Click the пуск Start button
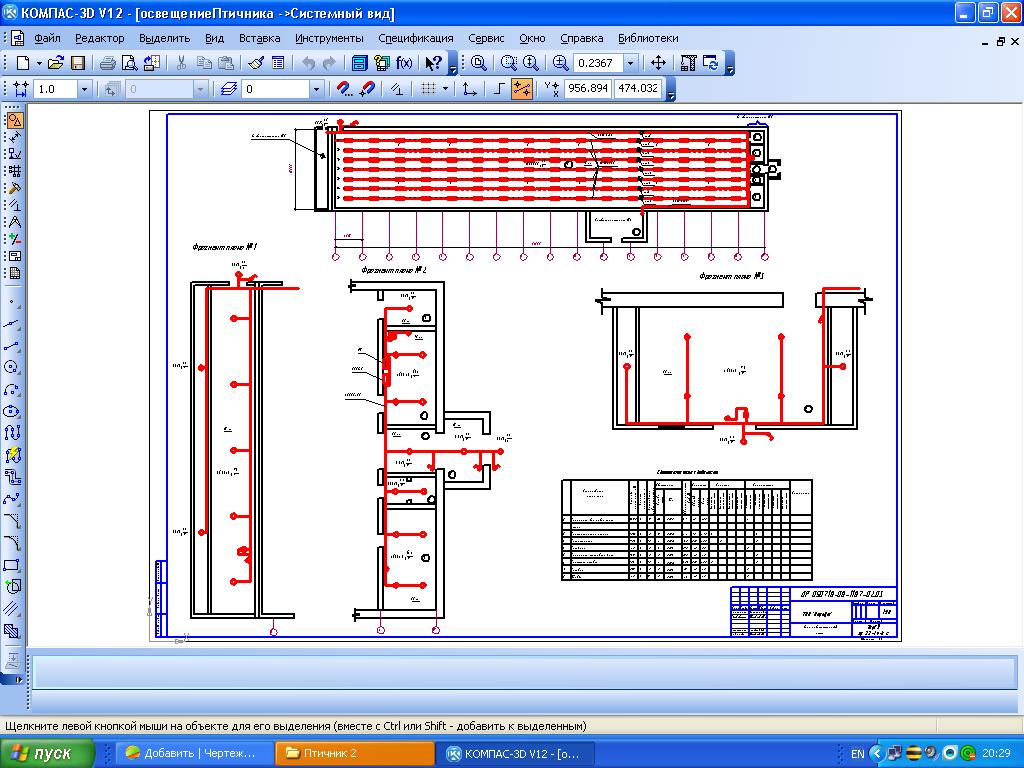Viewport: 1024px width, 768px height. tap(48, 753)
